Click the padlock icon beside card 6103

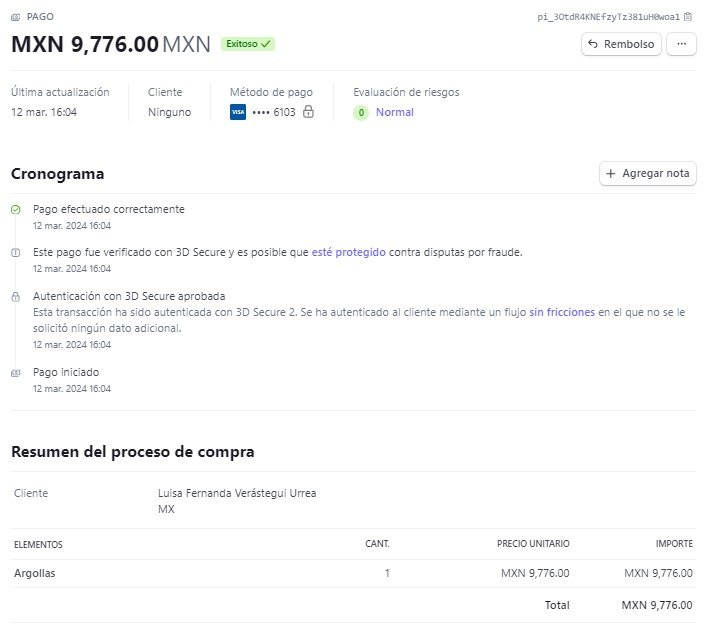tap(308, 112)
